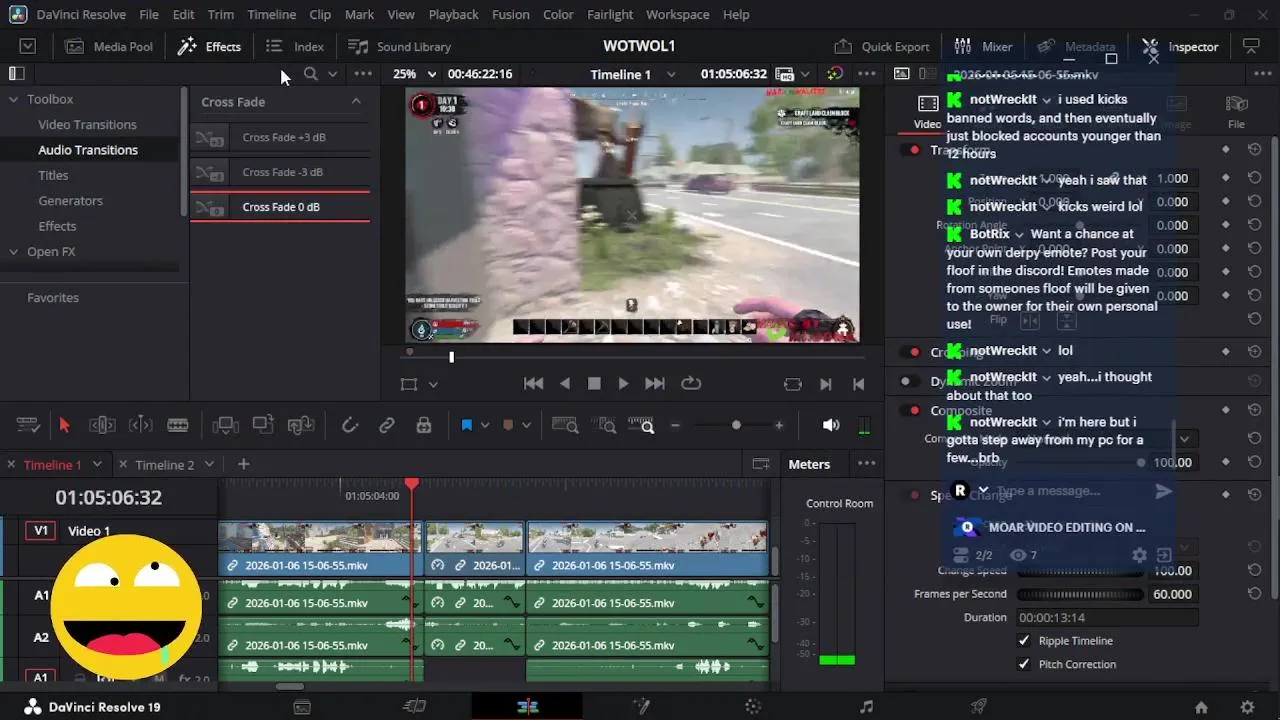The image size is (1280, 720).
Task: Open the Sound Library panel
Action: pyautogui.click(x=399, y=46)
